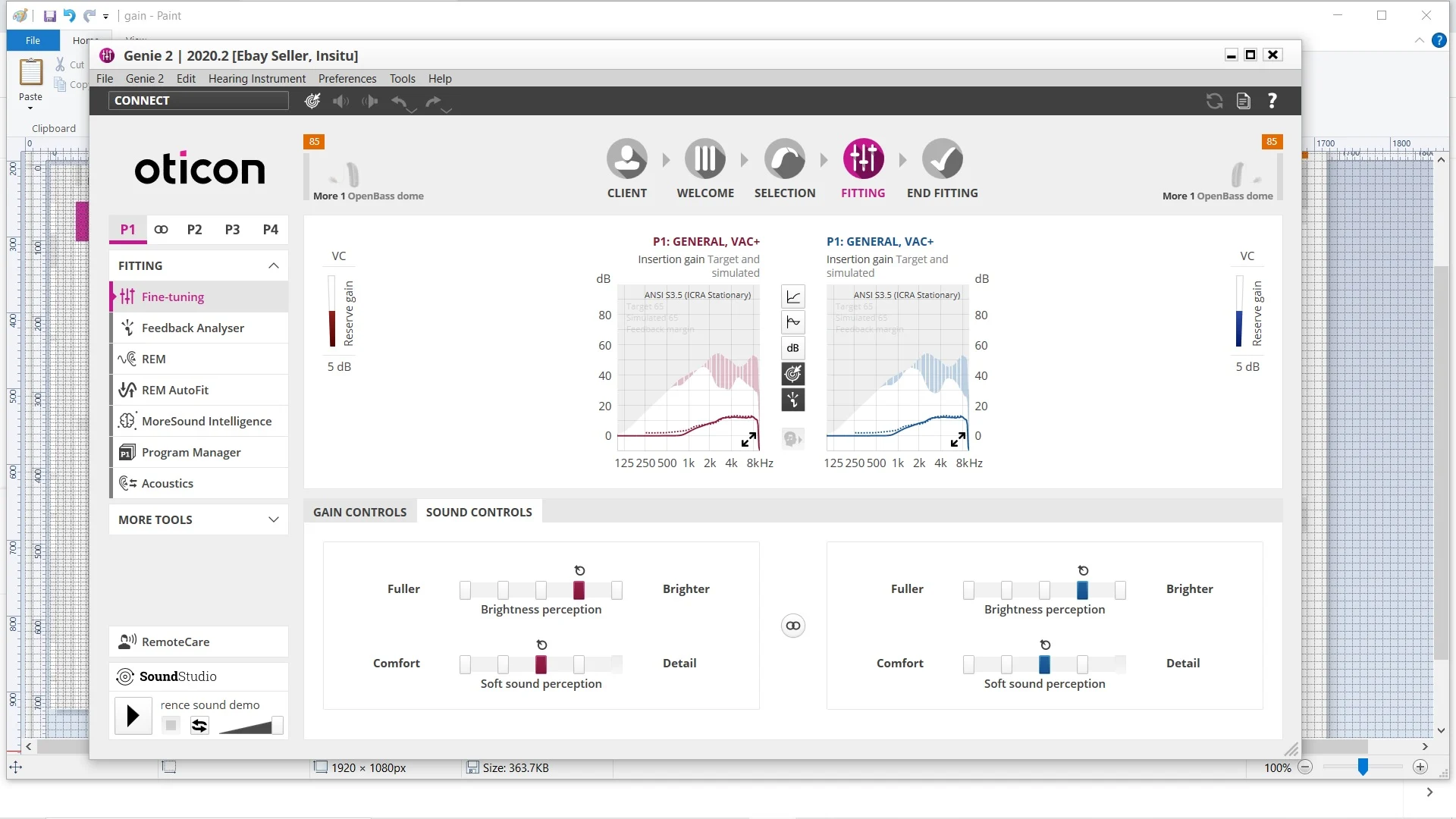Click the Acoustics sidebar icon
The width and height of the screenshot is (1456, 819).
127,483
